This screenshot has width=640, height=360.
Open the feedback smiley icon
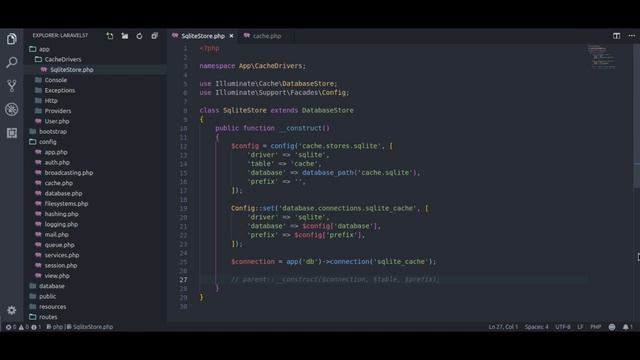coord(612,327)
